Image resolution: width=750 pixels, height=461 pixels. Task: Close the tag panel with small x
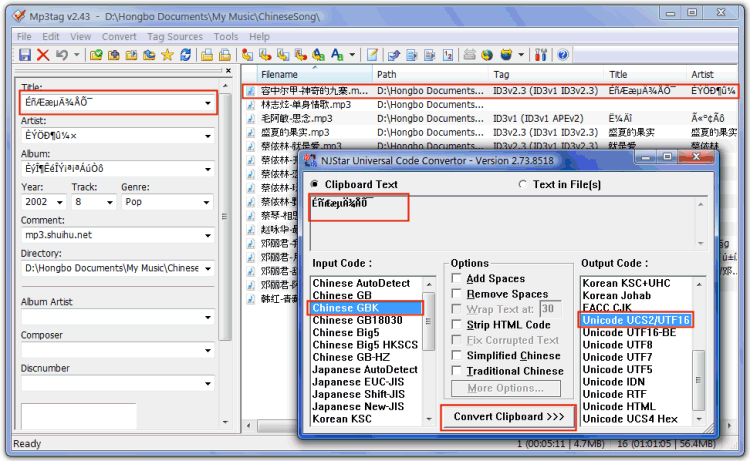(x=229, y=71)
